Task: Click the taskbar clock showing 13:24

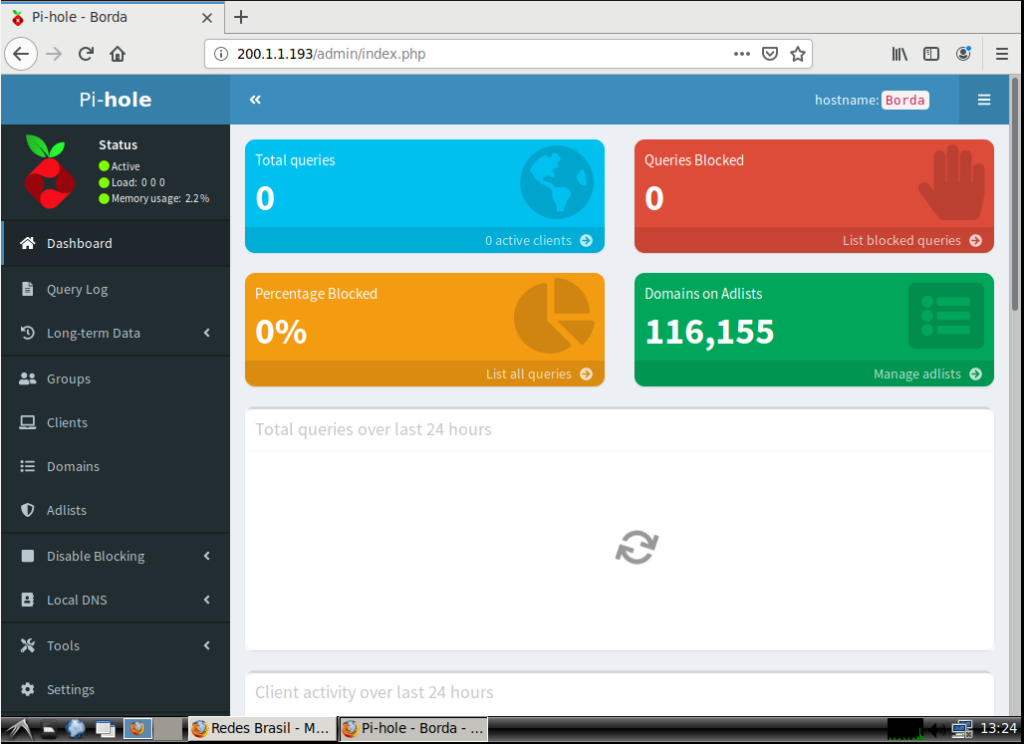Action: point(998,728)
